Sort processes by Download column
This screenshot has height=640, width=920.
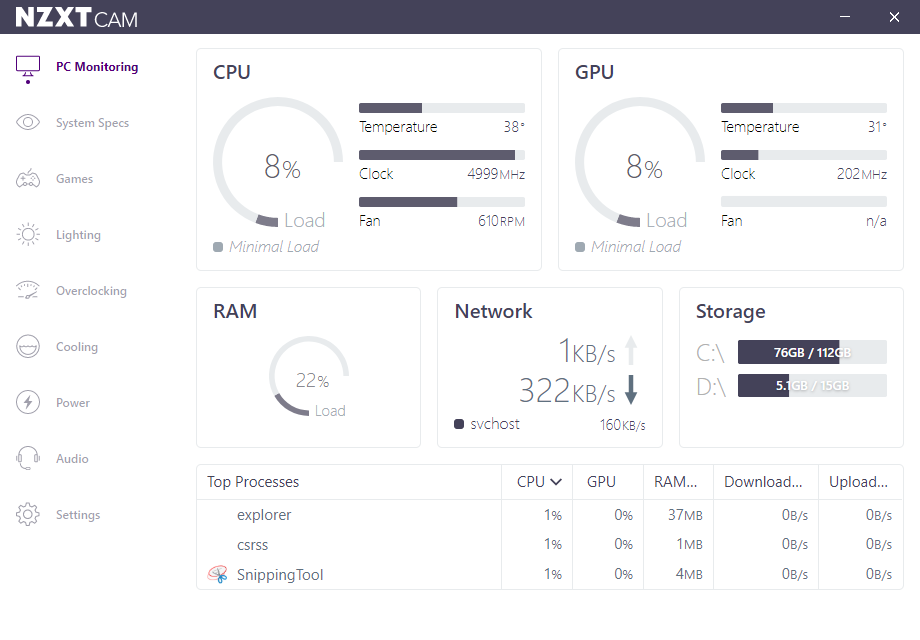point(763,482)
